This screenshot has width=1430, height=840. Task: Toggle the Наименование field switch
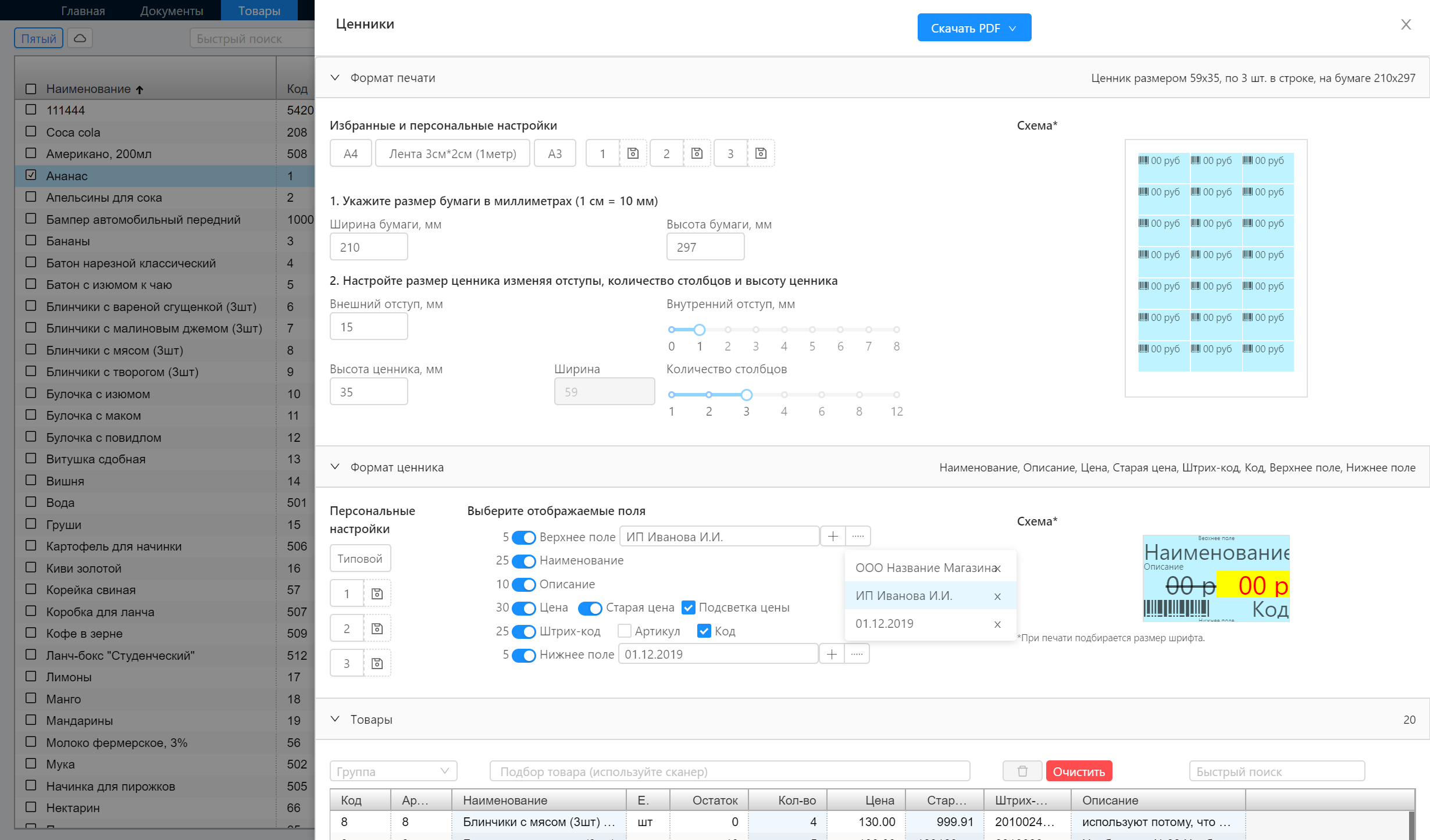point(524,561)
